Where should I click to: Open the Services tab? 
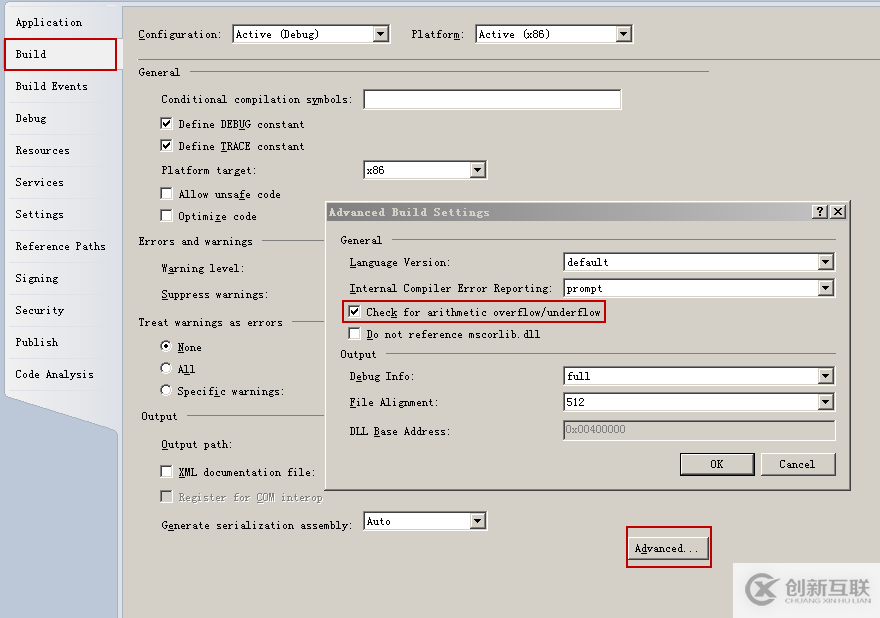pos(39,182)
